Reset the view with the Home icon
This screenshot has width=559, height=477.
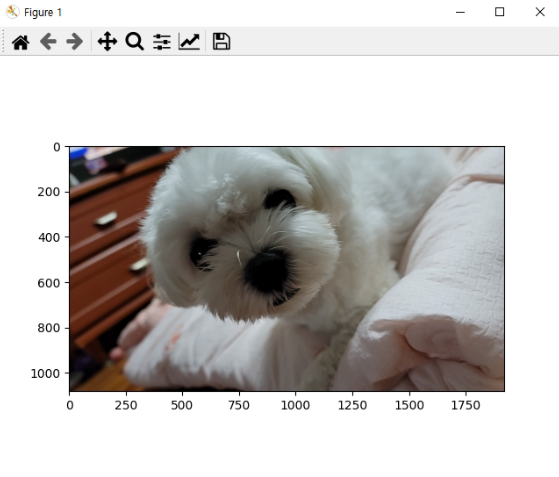(x=20, y=42)
